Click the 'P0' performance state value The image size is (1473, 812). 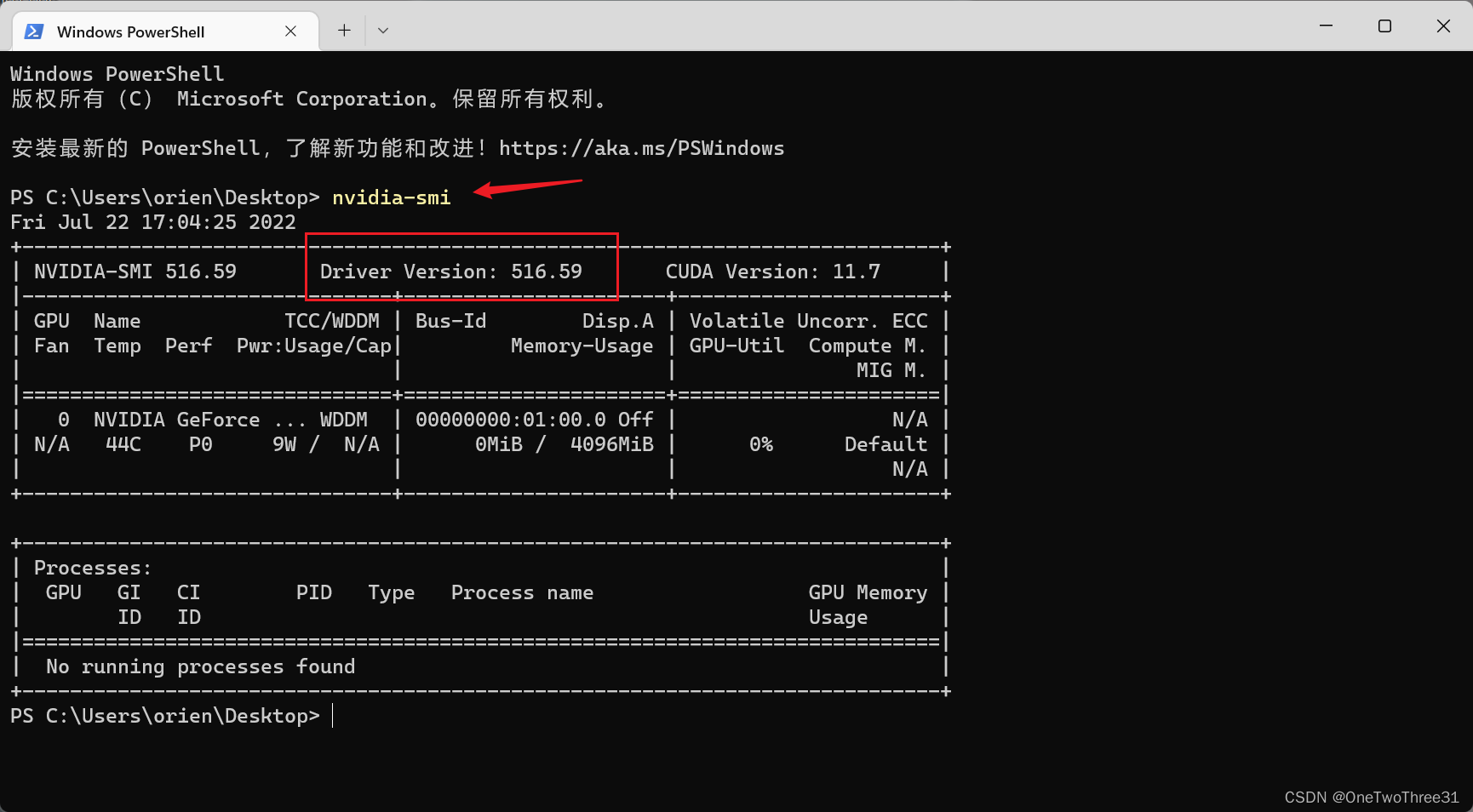coord(201,444)
